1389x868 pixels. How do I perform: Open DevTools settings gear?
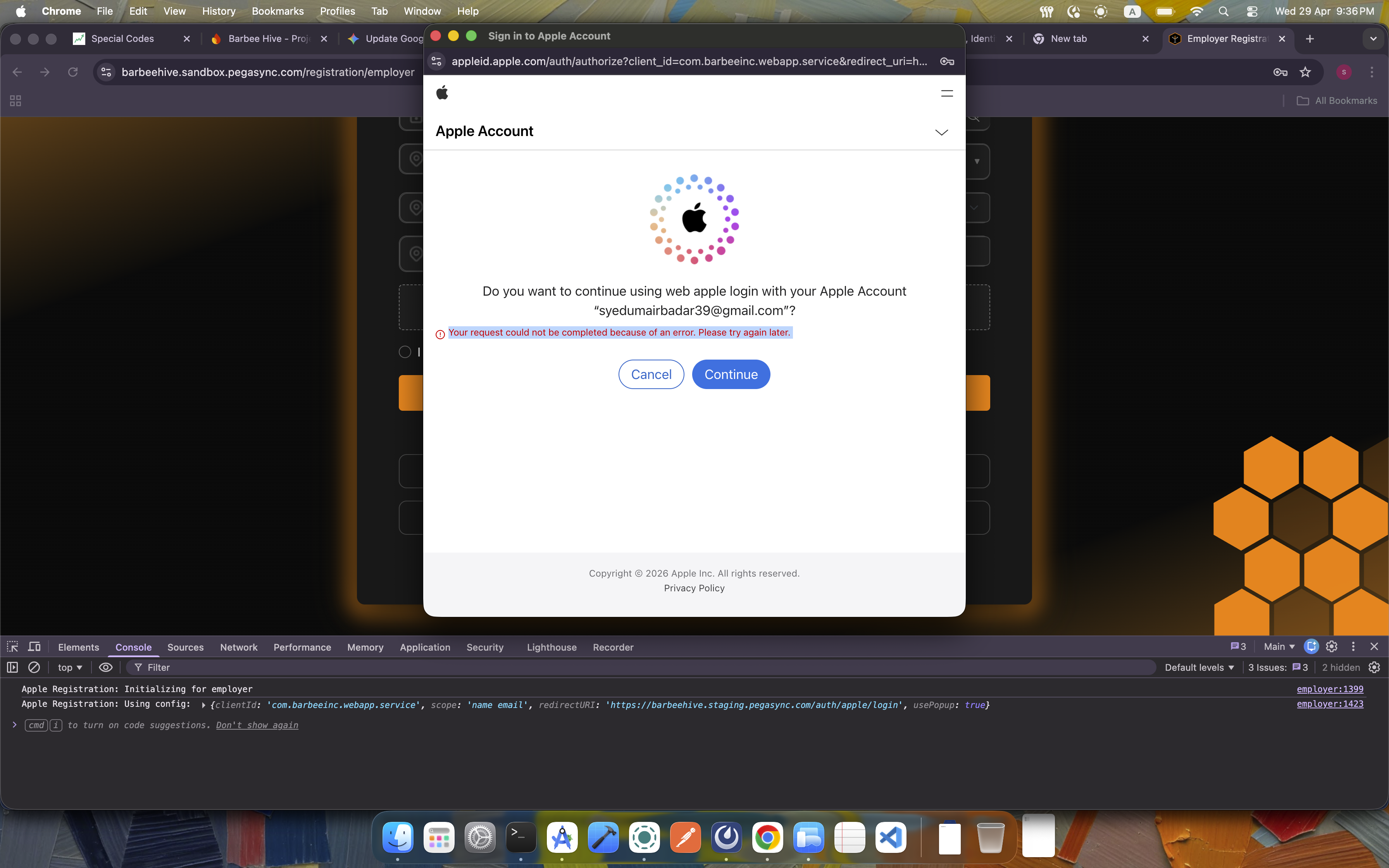click(1332, 646)
